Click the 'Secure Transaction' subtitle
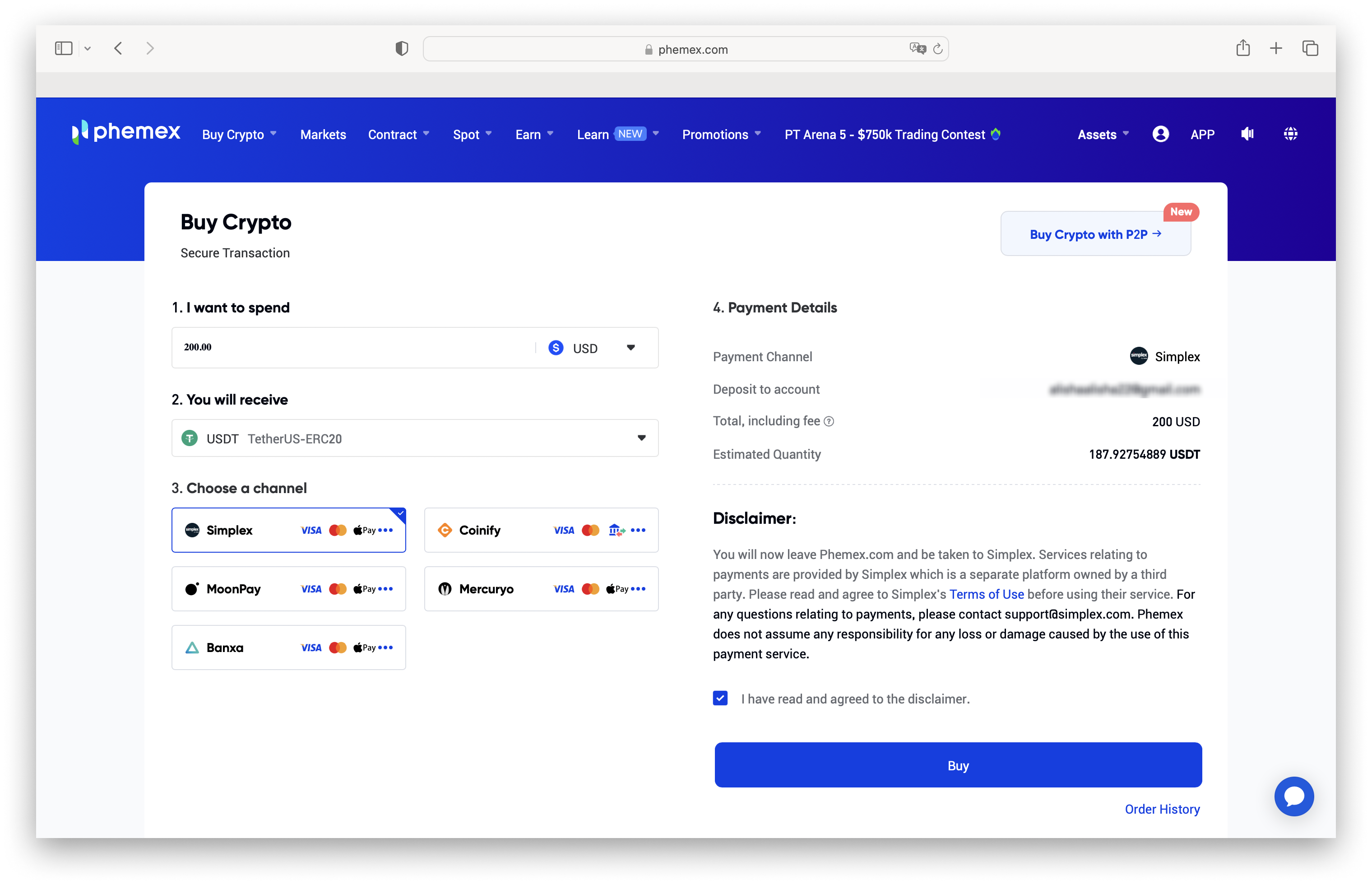 [x=235, y=253]
